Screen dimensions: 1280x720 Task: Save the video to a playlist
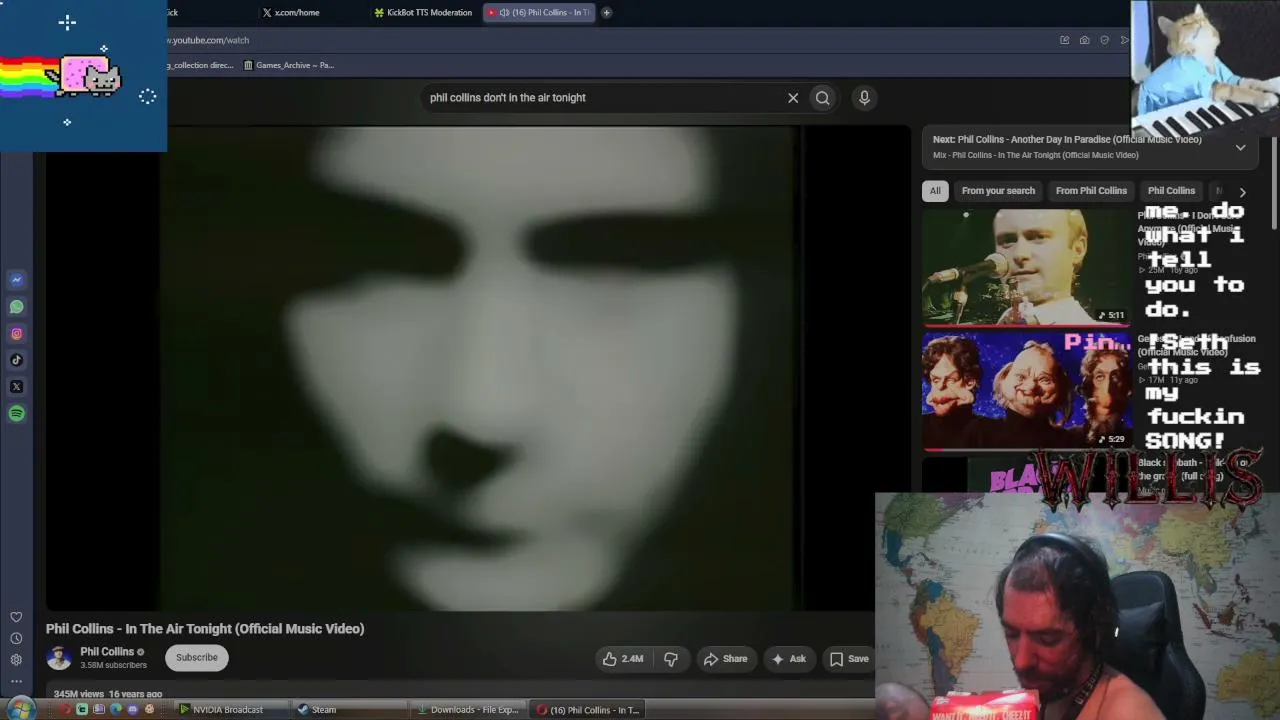849,659
